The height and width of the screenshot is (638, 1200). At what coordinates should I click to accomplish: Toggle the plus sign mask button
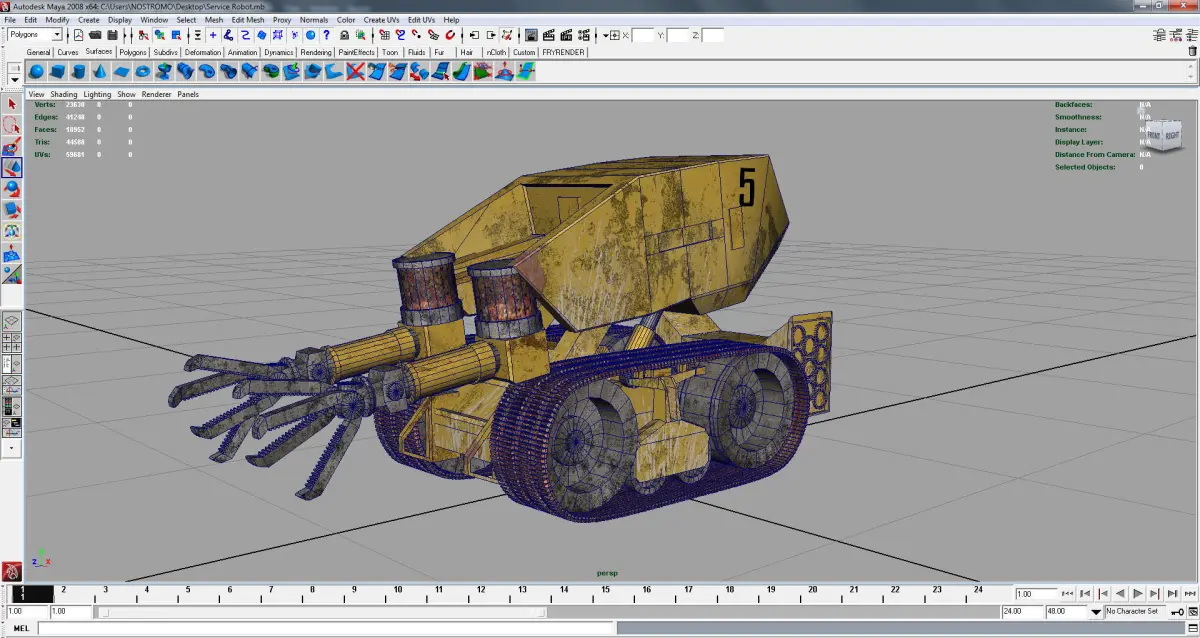(x=213, y=35)
